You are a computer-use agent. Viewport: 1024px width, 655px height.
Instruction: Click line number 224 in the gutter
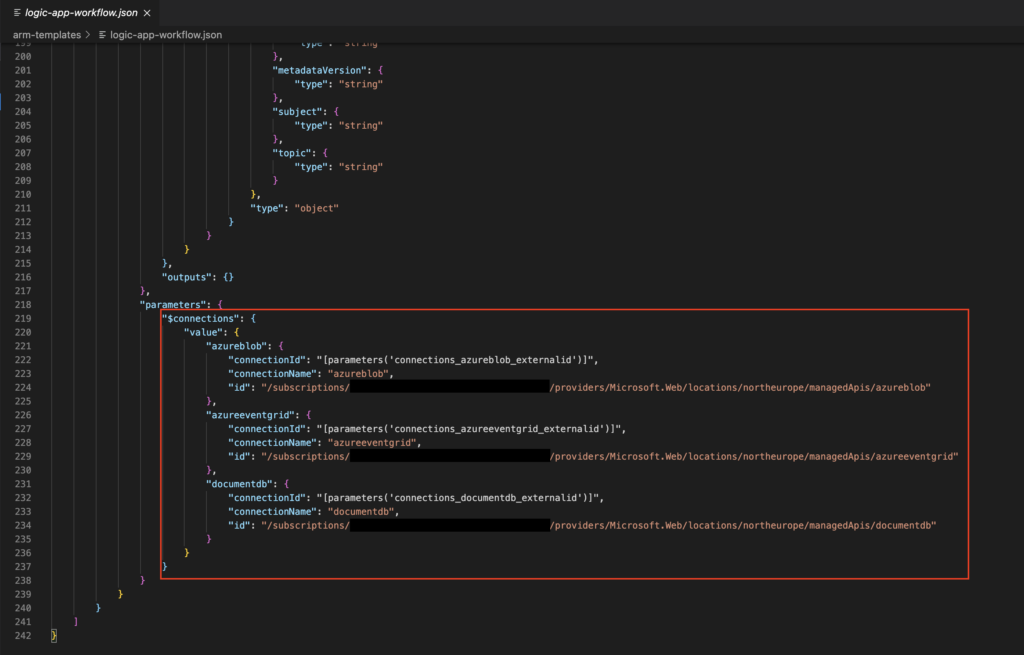click(x=23, y=388)
